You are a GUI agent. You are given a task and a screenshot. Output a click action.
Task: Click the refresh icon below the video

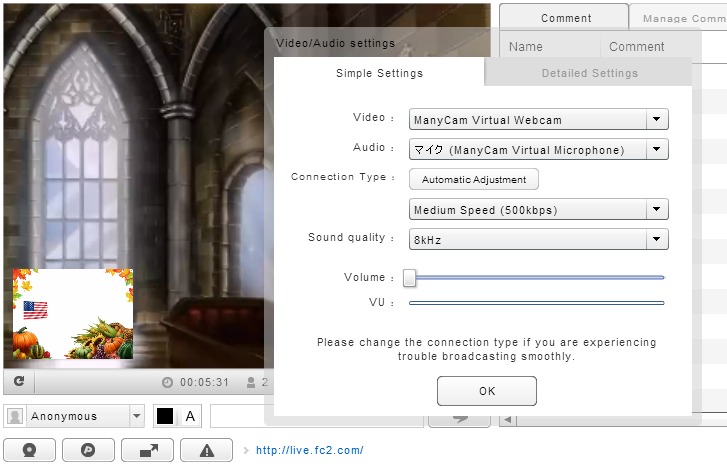pos(19,381)
